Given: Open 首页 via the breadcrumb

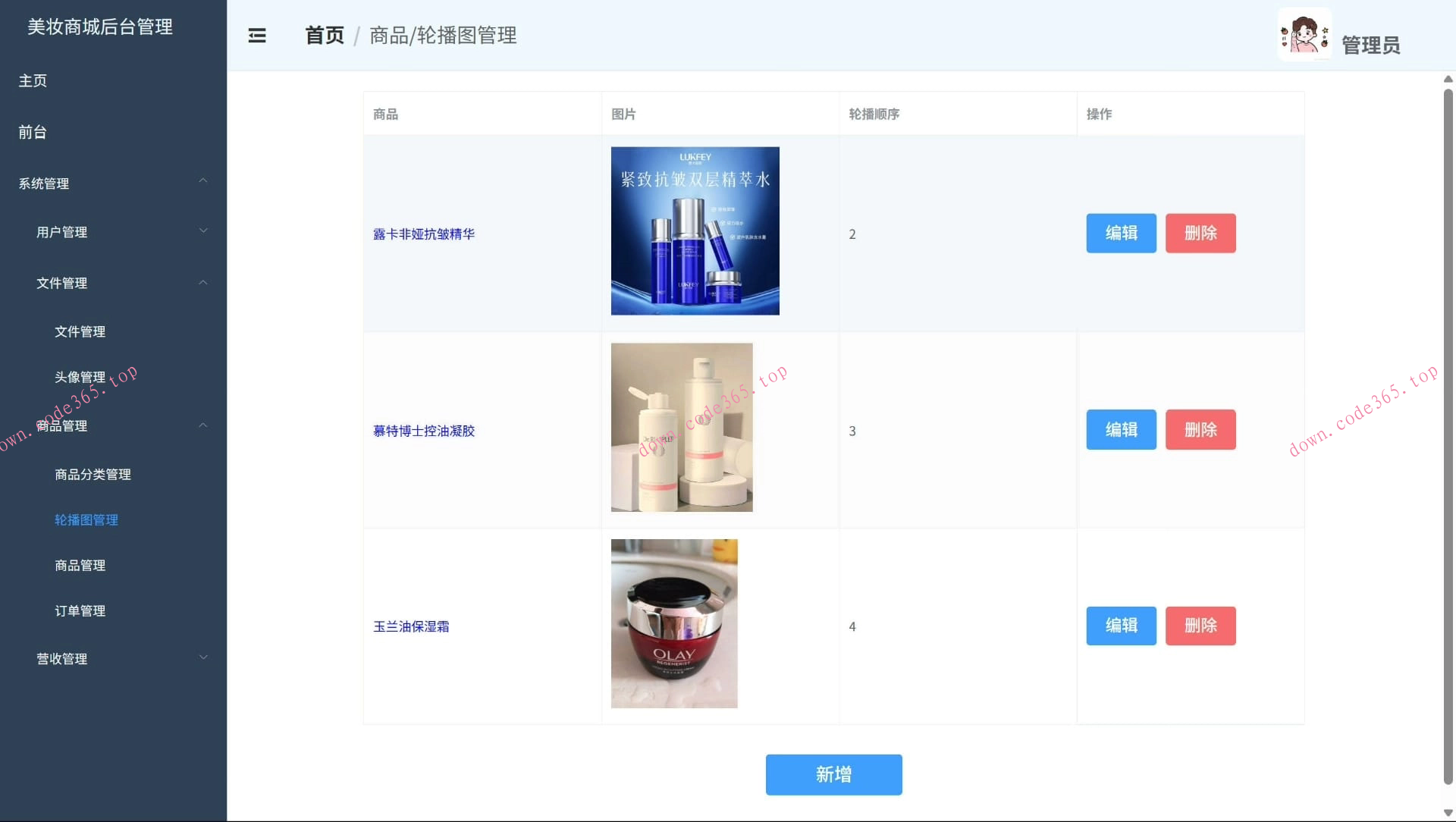Looking at the screenshot, I should click(x=322, y=35).
